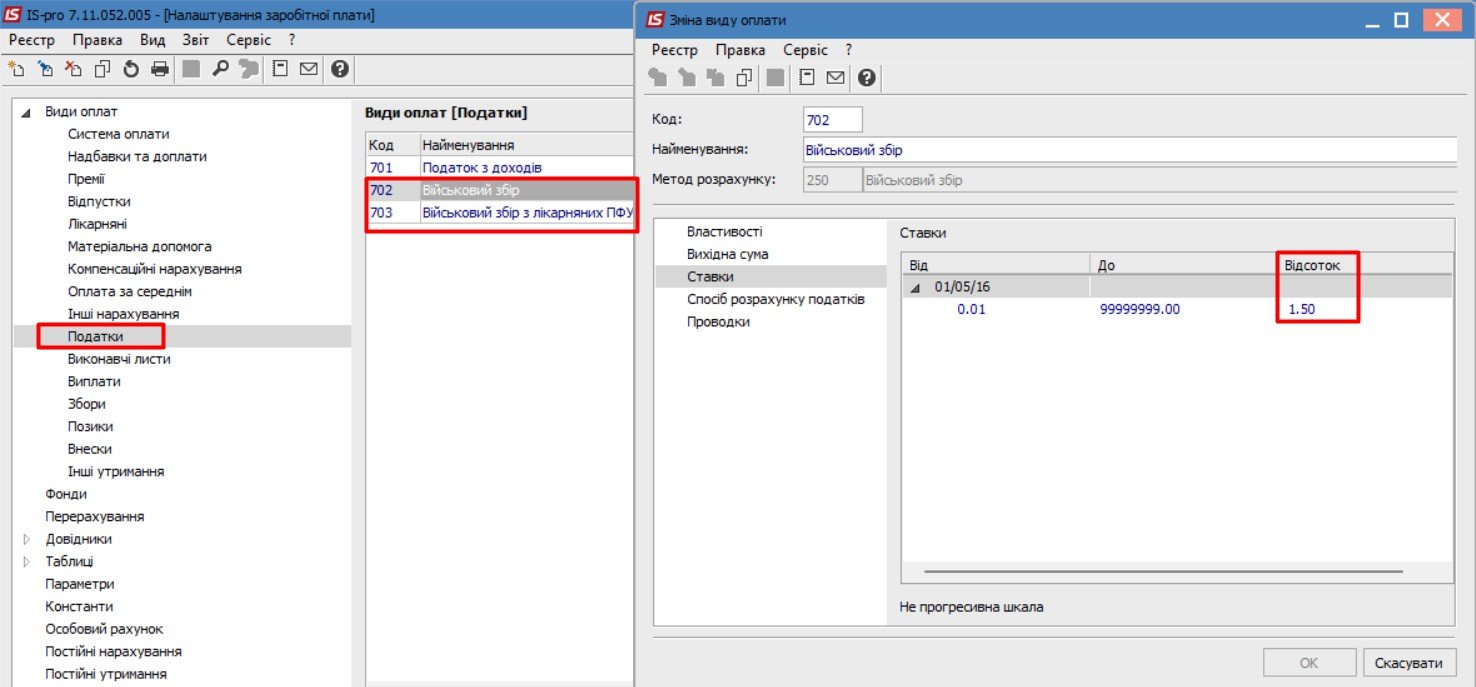
Task: Expand the Таблиці tree node
Action: [x=27, y=562]
